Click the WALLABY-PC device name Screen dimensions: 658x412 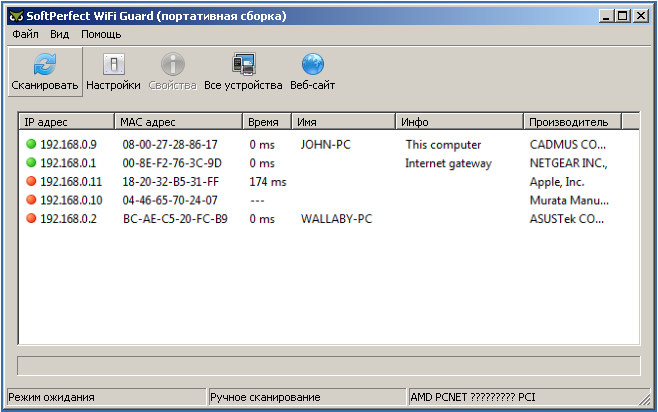(x=337, y=219)
